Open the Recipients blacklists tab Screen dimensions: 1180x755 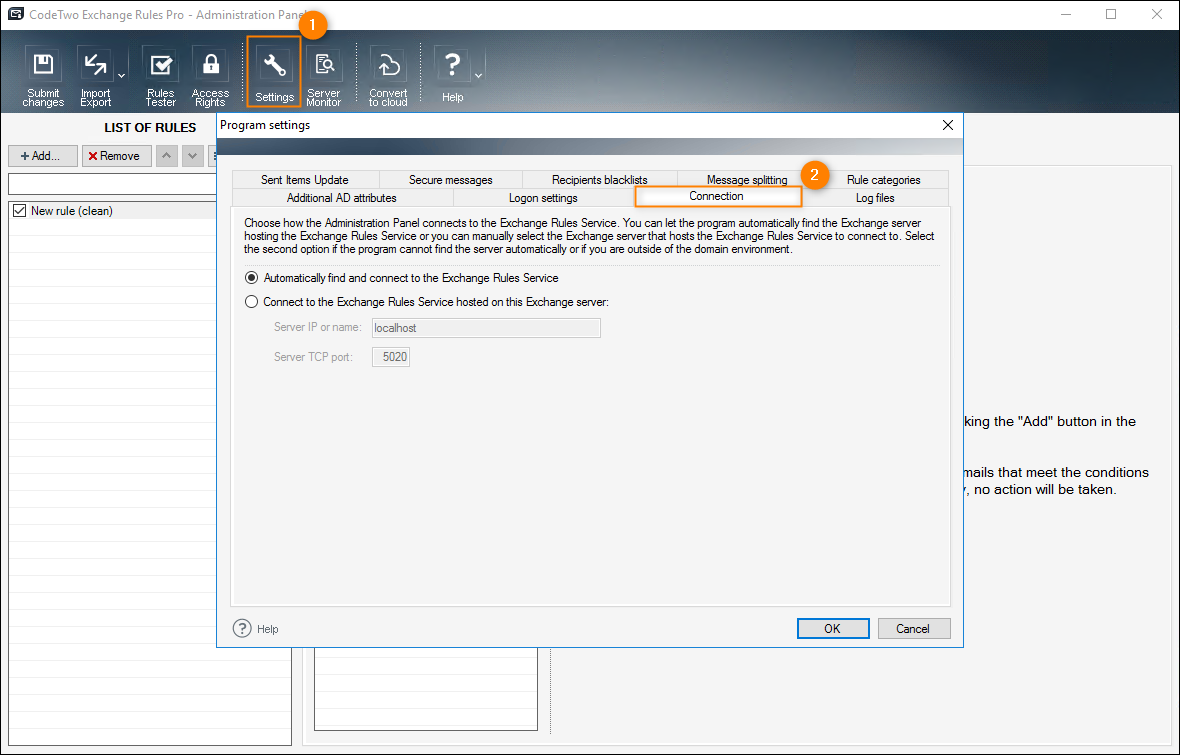[600, 180]
